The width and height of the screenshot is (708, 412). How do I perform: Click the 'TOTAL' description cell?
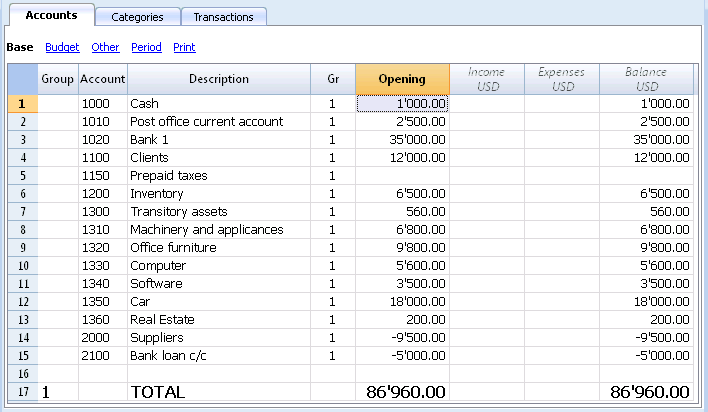[x=219, y=392]
